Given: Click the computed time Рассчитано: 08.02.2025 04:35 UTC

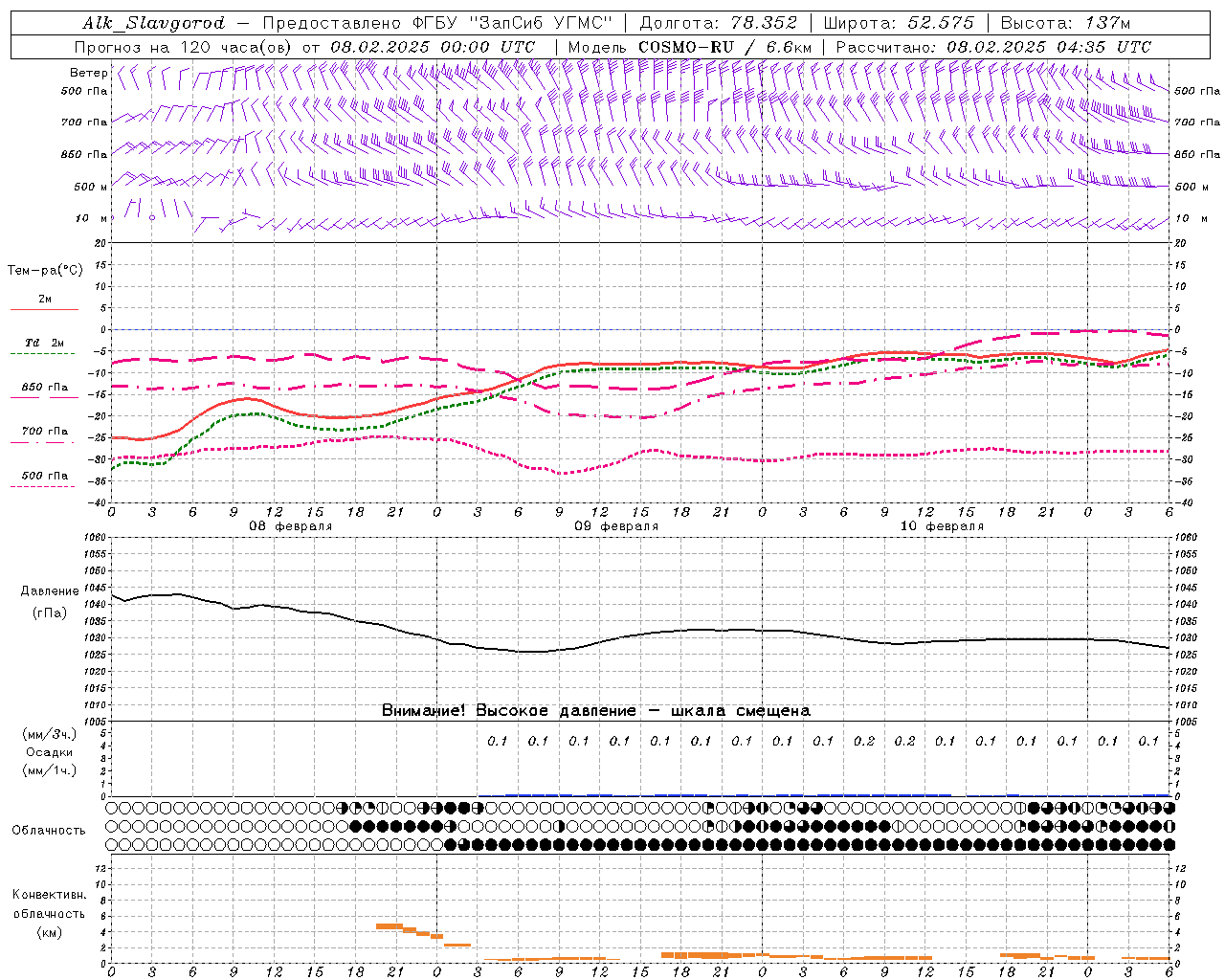Looking at the screenshot, I should pos(993,47).
